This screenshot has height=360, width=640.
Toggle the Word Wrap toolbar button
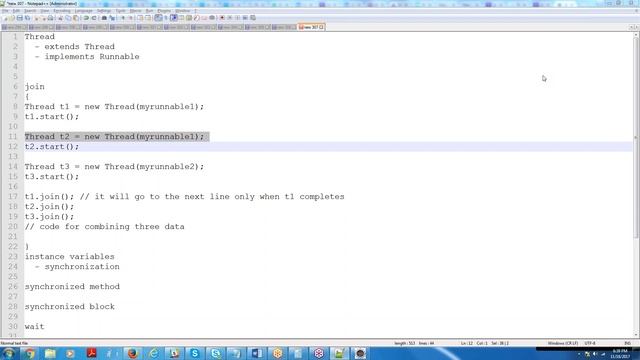[158, 18]
